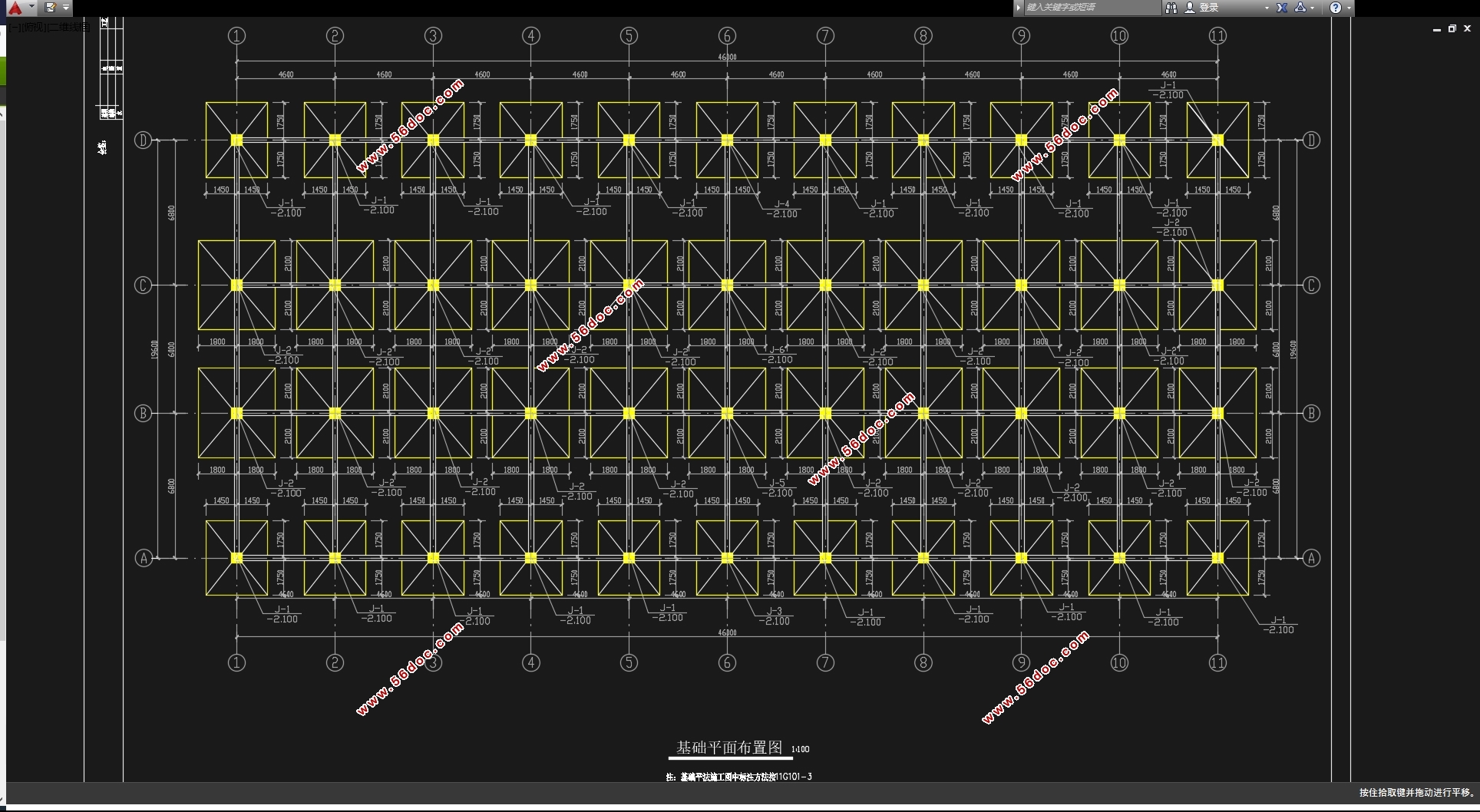Expand the Help dropdown arrow
1480x812 pixels.
[1349, 8]
